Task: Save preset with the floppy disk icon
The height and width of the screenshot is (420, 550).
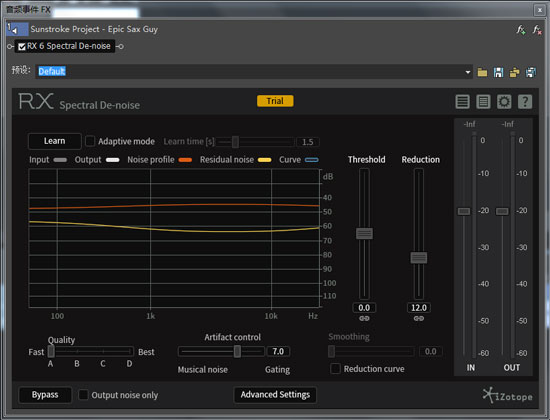Action: tap(498, 72)
